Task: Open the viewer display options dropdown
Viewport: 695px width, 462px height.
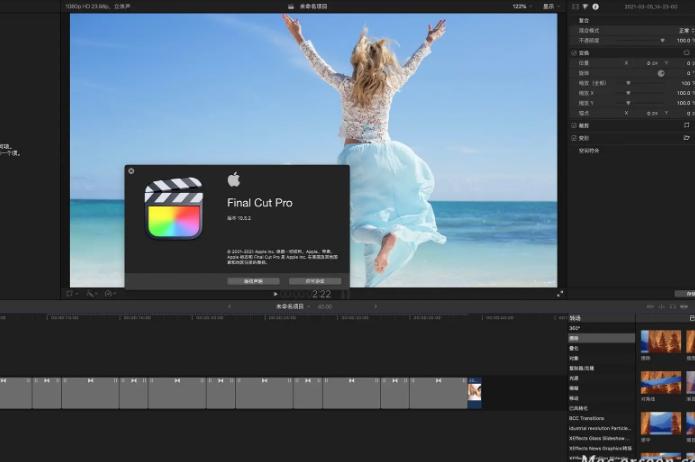Action: [548, 6]
